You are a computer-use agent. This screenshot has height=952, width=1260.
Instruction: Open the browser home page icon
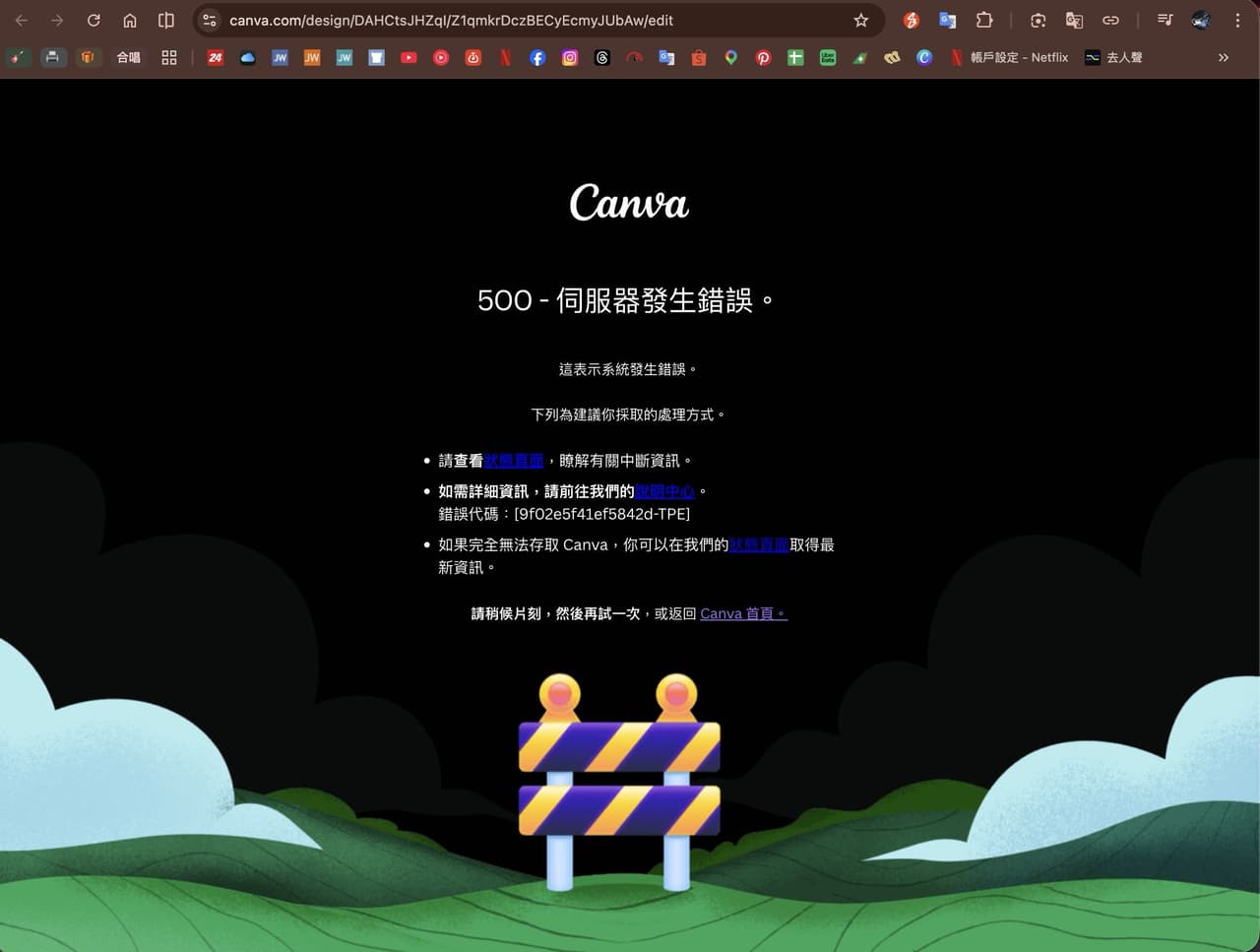click(x=130, y=20)
